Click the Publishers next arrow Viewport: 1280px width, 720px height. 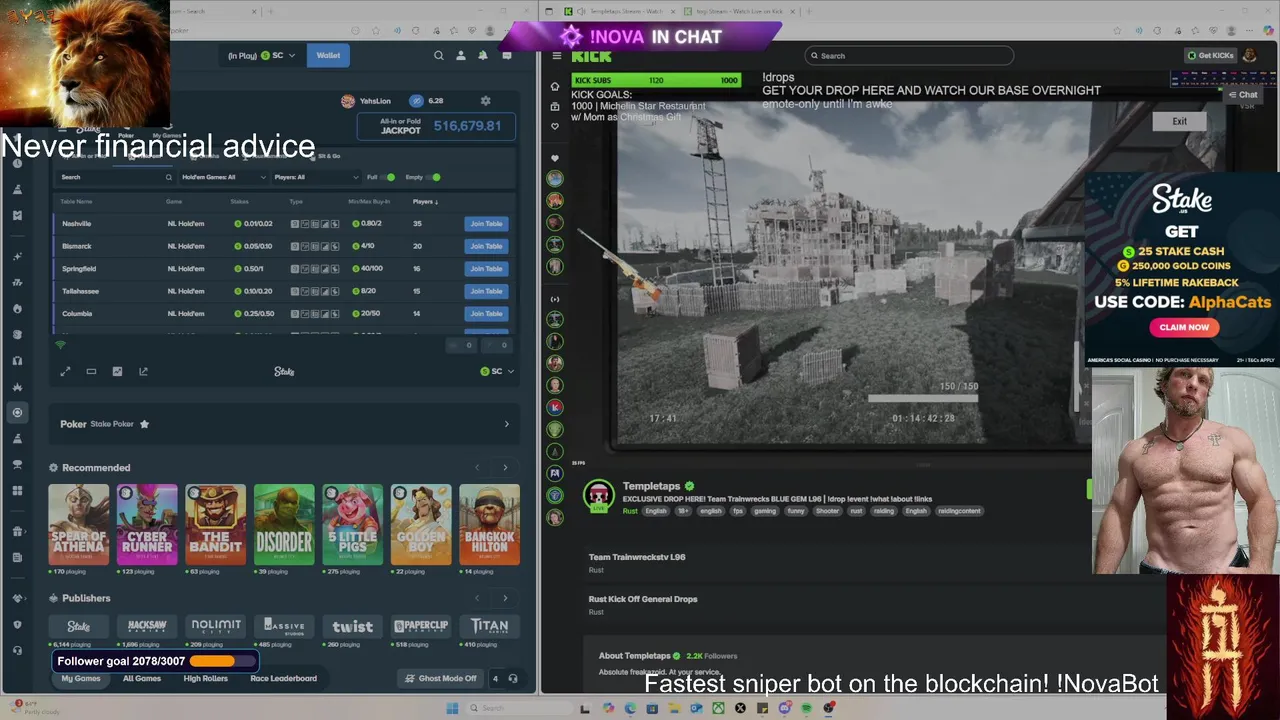point(505,598)
